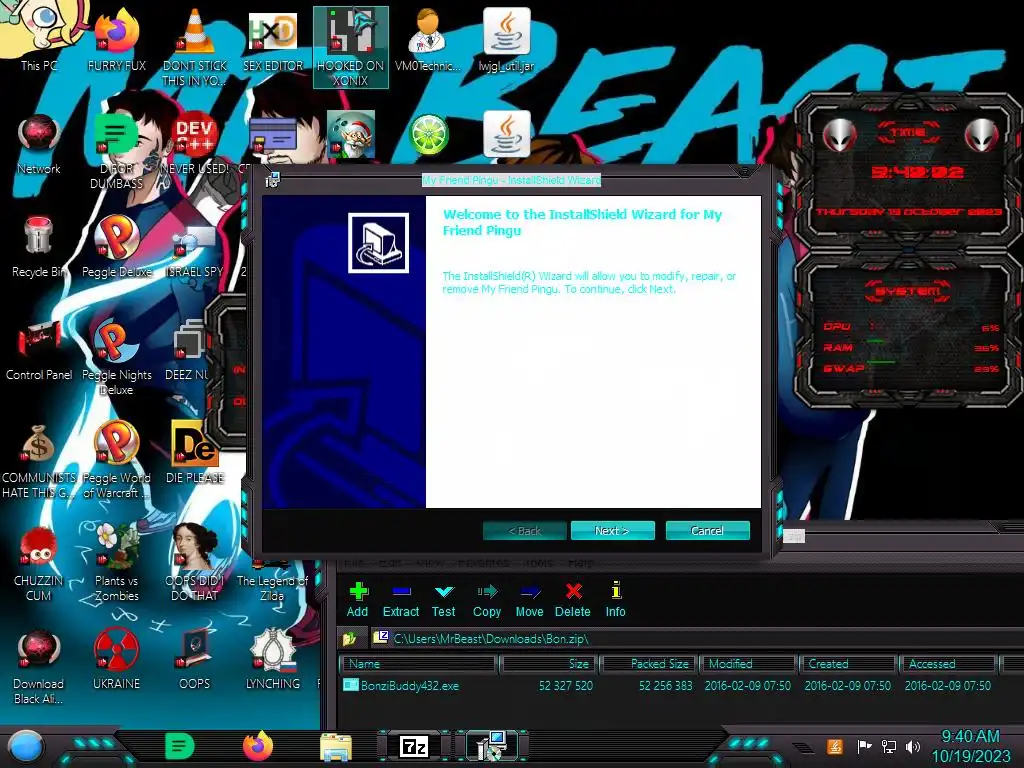Screen dimensions: 1024x768
Task: Select the Santa Claus game desktop icon
Action: point(351,135)
